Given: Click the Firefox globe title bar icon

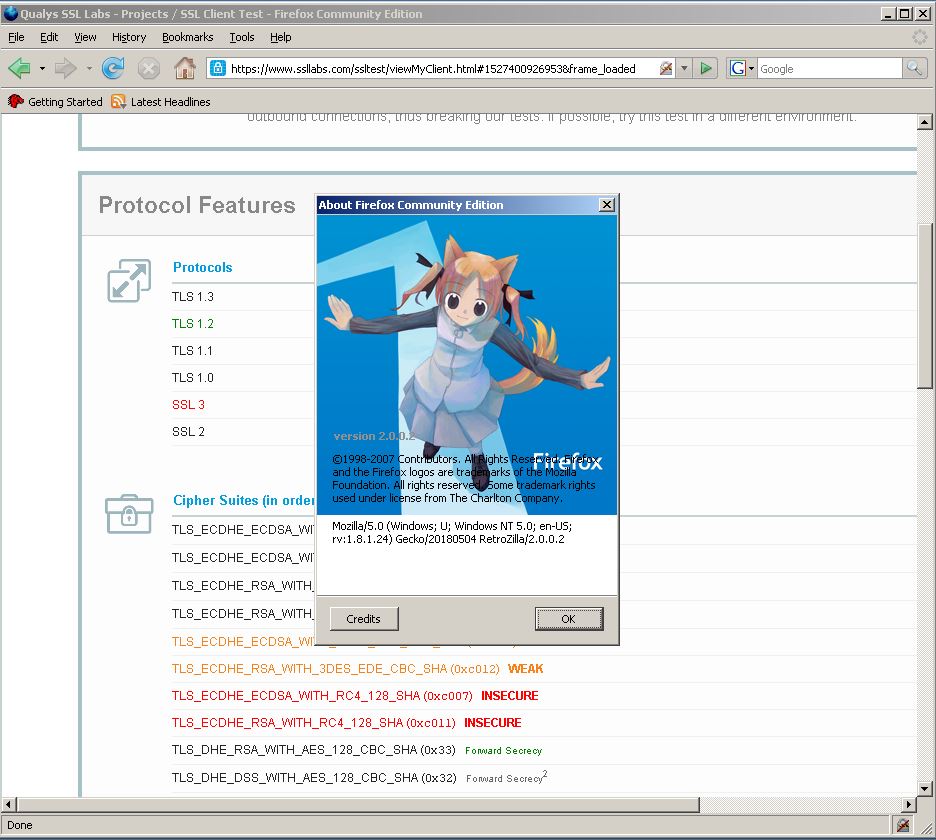Looking at the screenshot, I should 11,13.
